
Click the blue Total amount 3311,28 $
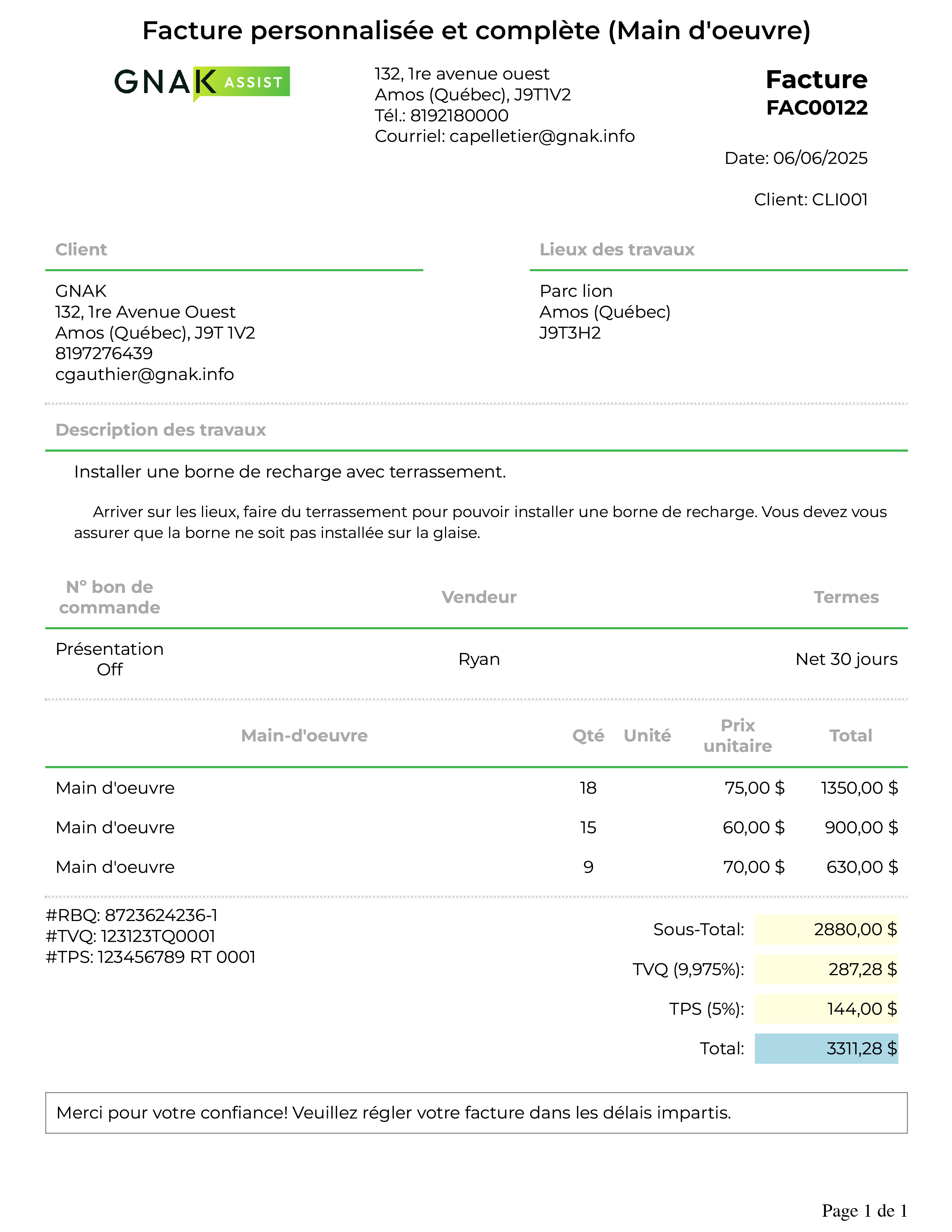[826, 1049]
